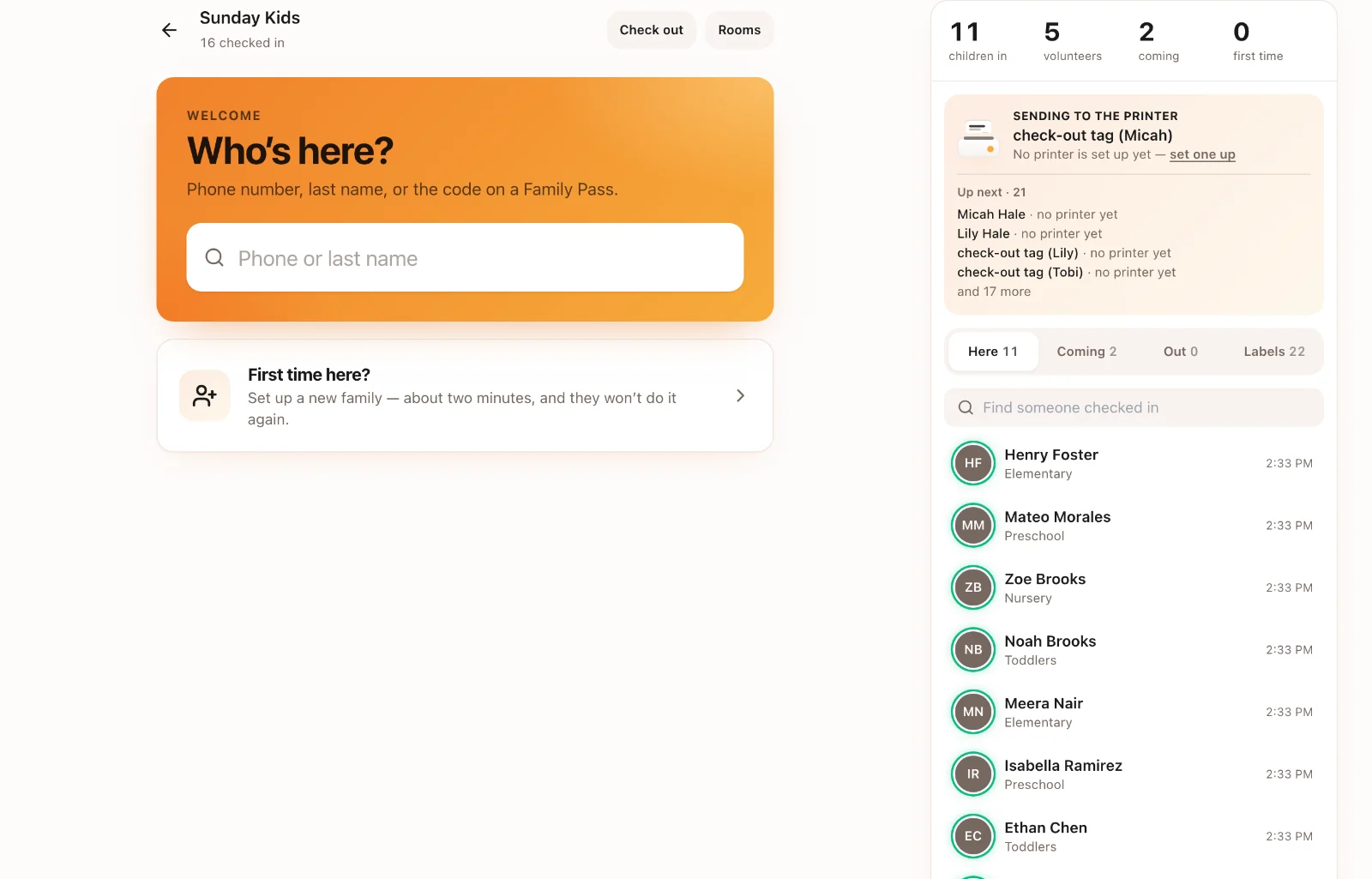1372x879 pixels.
Task: Click the magnifier icon in Phone or last name field
Action: [x=214, y=257]
